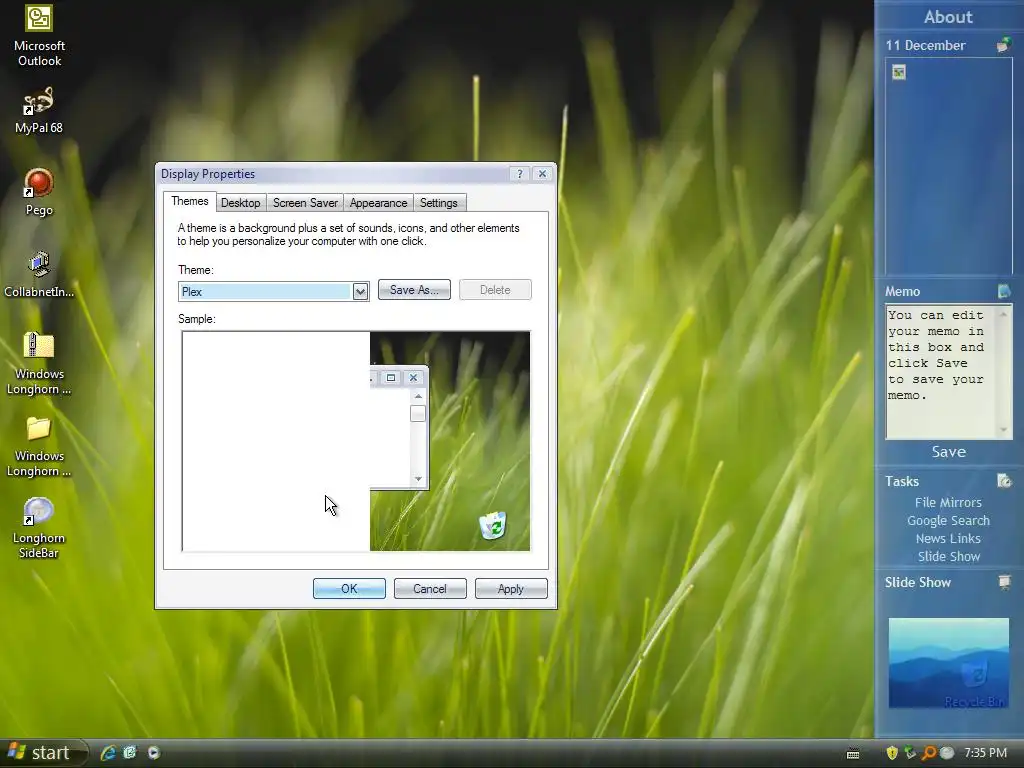
Task: Switch to the Themes tab
Action: coord(189,201)
